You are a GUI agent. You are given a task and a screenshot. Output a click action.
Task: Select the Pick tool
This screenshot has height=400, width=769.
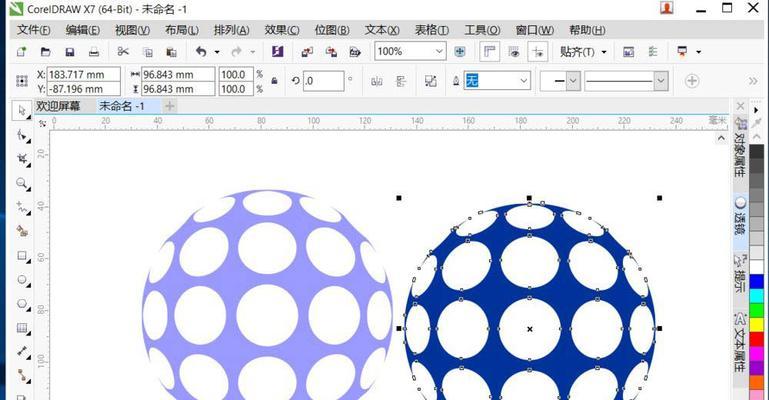point(22,111)
